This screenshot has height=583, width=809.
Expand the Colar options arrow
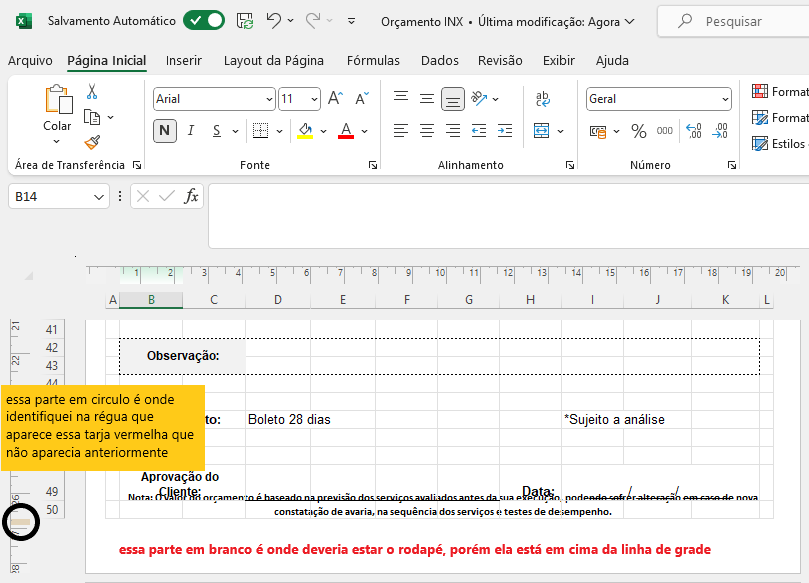click(57, 141)
